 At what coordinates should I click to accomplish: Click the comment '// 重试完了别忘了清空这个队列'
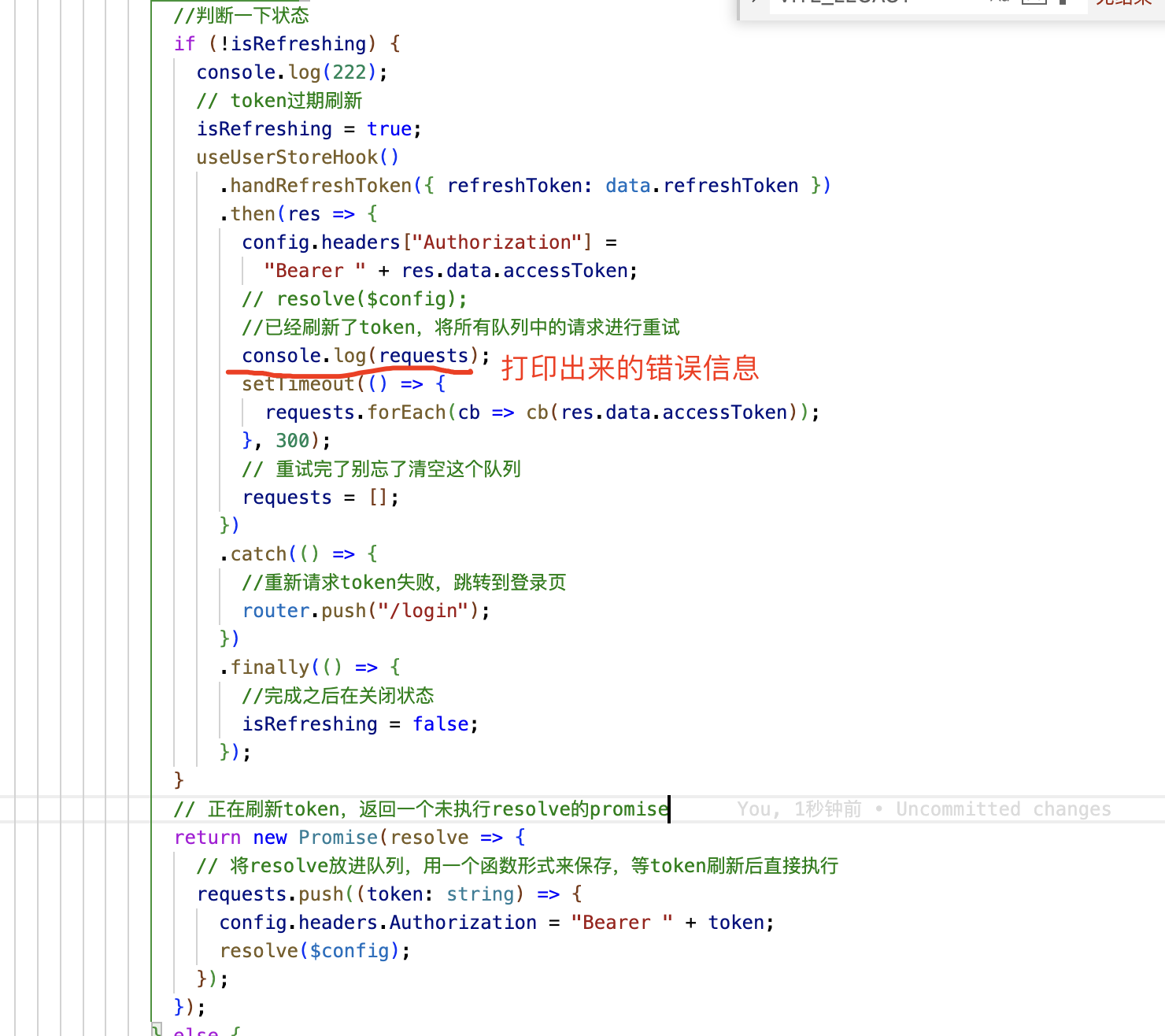point(382,469)
